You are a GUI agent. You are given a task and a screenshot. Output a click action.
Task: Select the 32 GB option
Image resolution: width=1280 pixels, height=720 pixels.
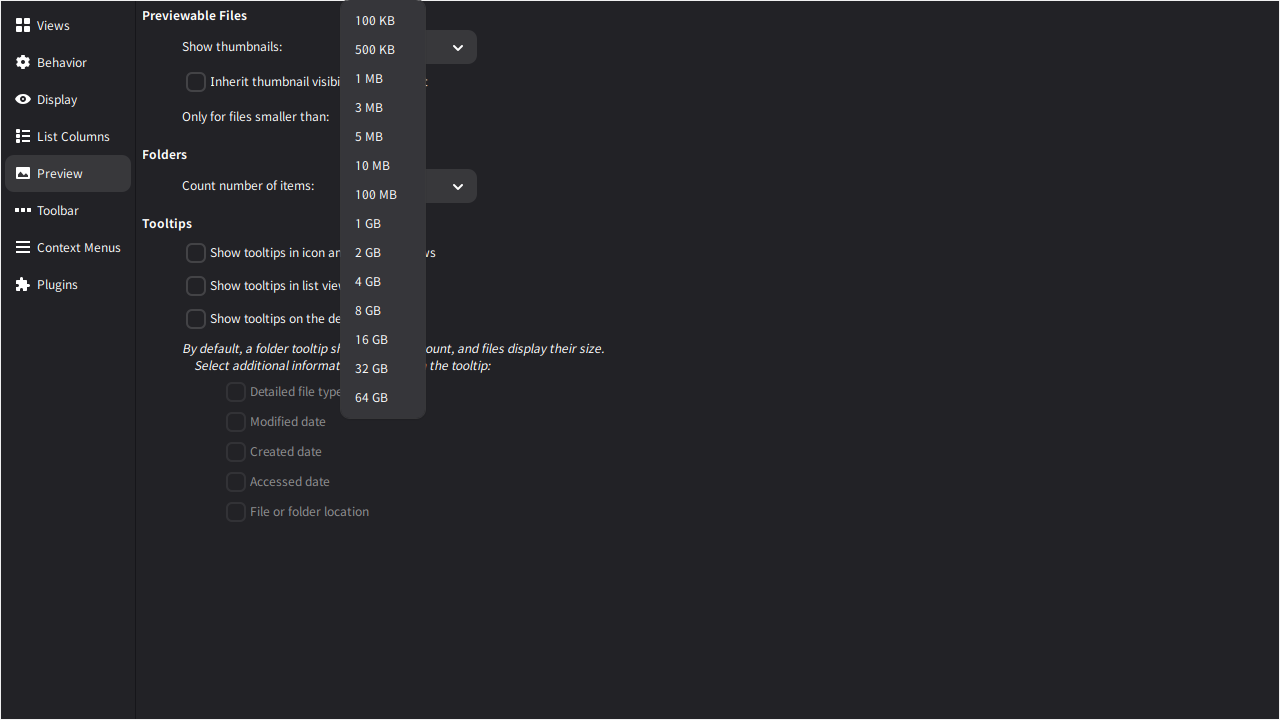(383, 369)
